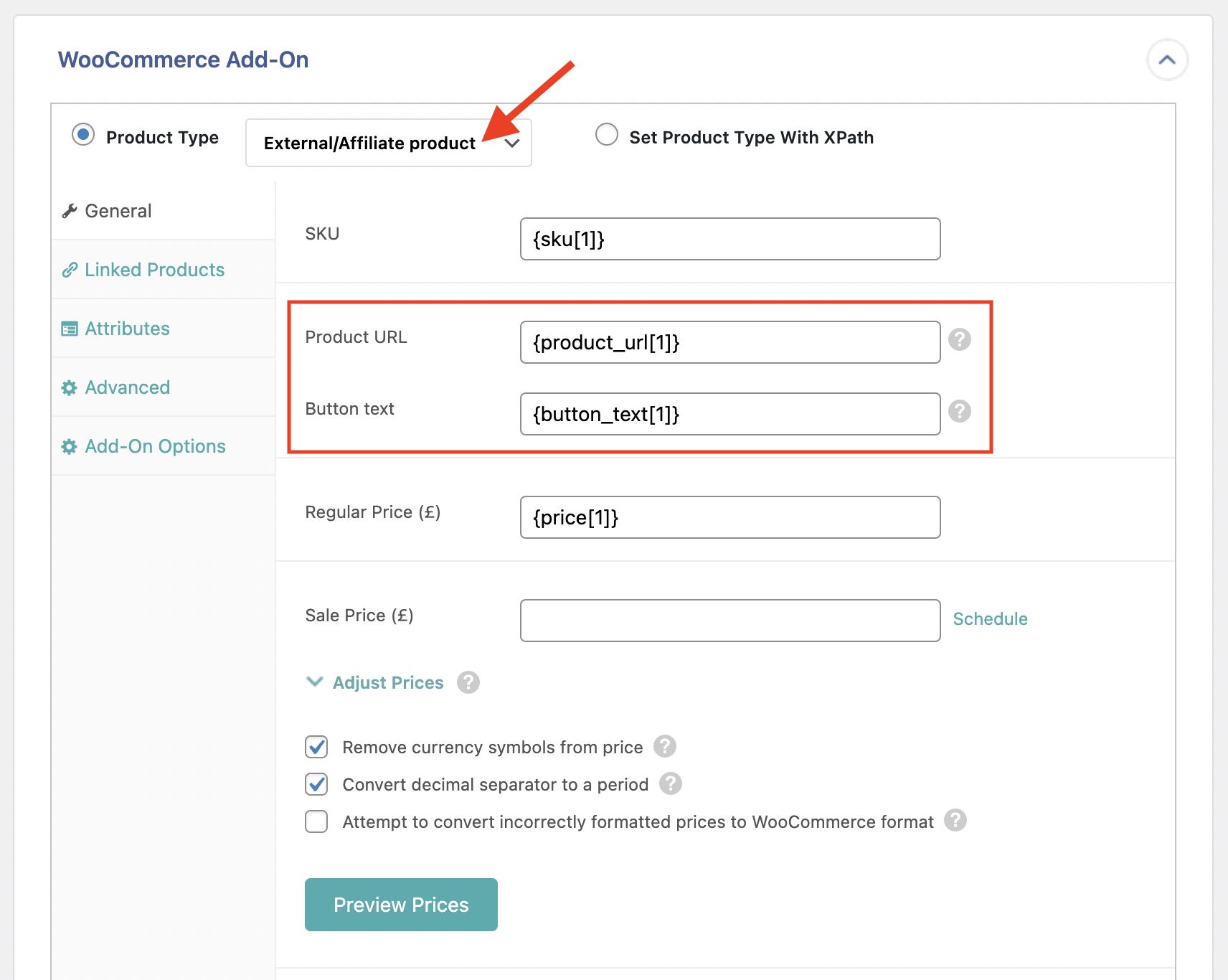Open the General tab
Image resolution: width=1228 pixels, height=980 pixels.
point(163,211)
